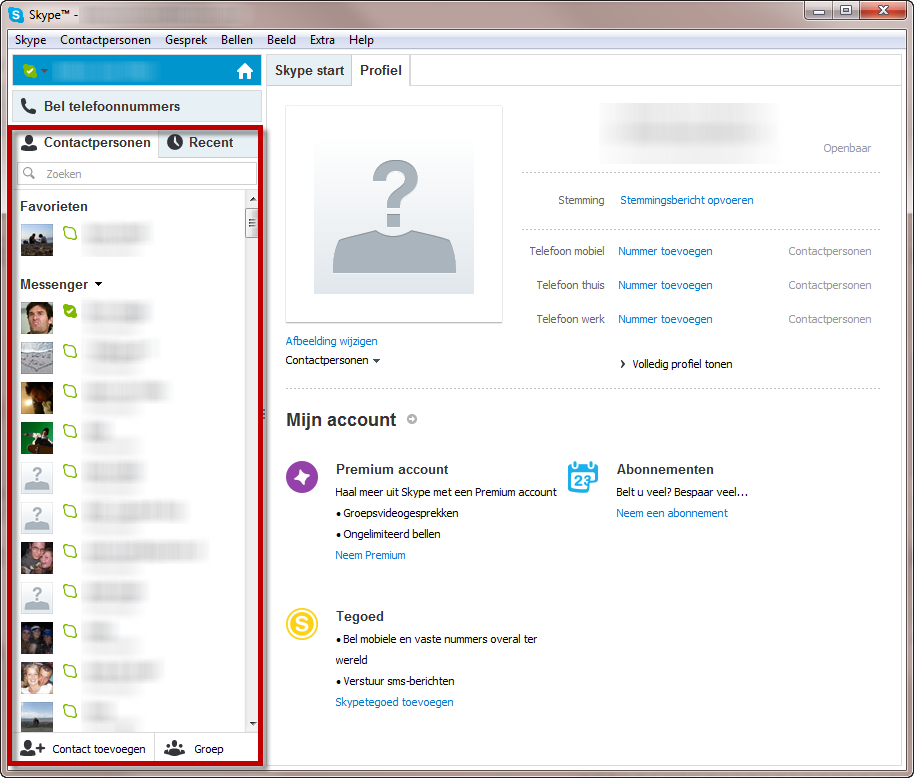914x778 pixels.
Task: Open the Contactpersonen menu in the menu bar
Action: pyautogui.click(x=106, y=40)
